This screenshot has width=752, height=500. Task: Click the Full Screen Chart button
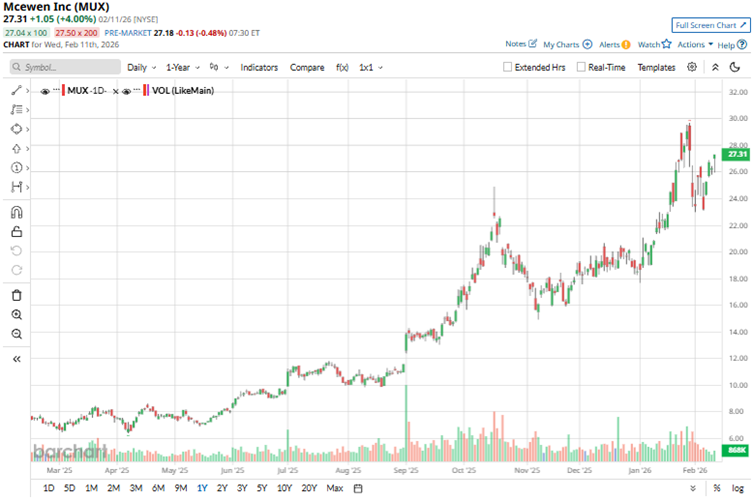coord(710,25)
